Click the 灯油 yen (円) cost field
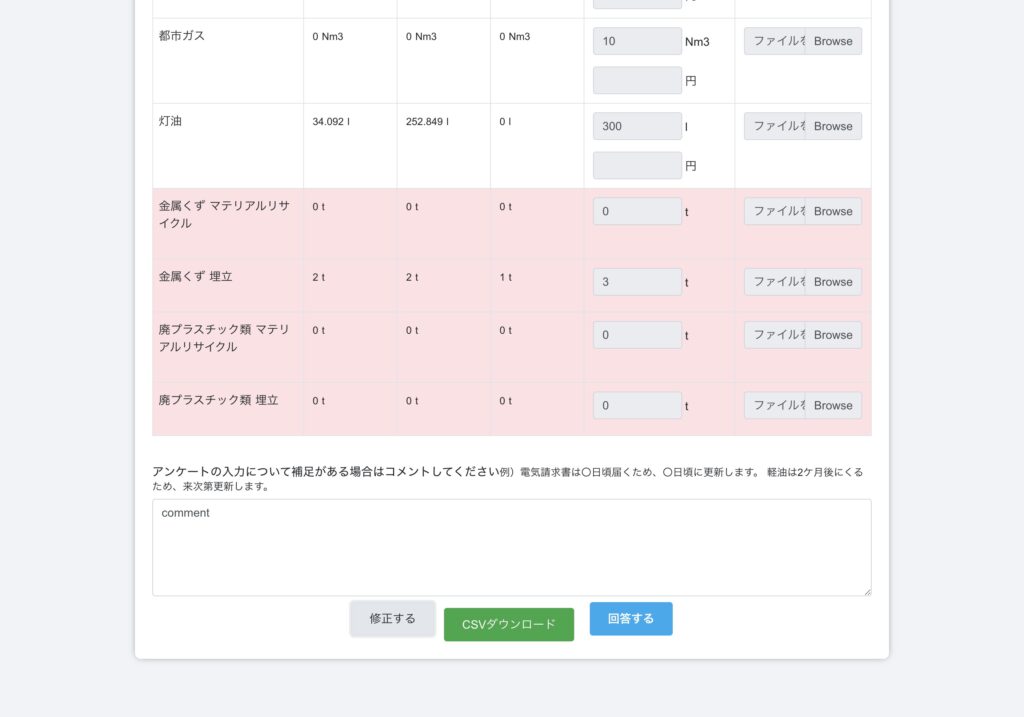This screenshot has height=717, width=1024. click(637, 165)
